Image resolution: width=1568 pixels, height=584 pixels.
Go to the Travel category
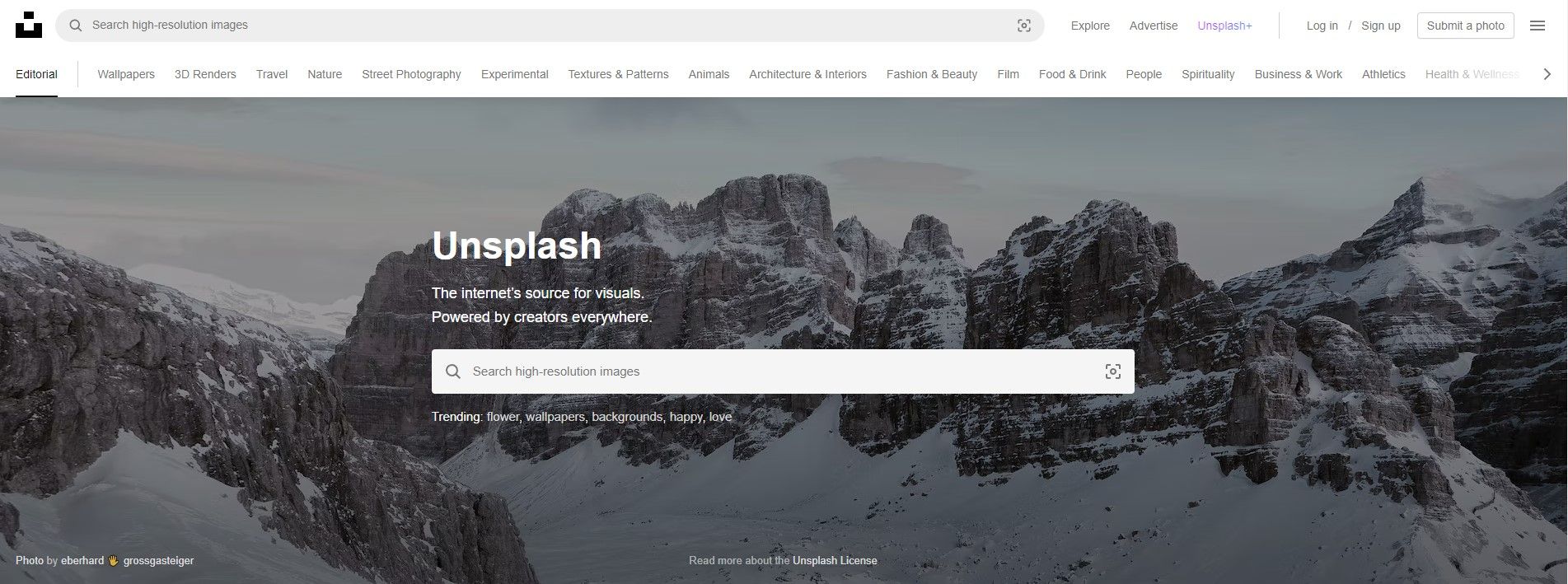click(272, 74)
